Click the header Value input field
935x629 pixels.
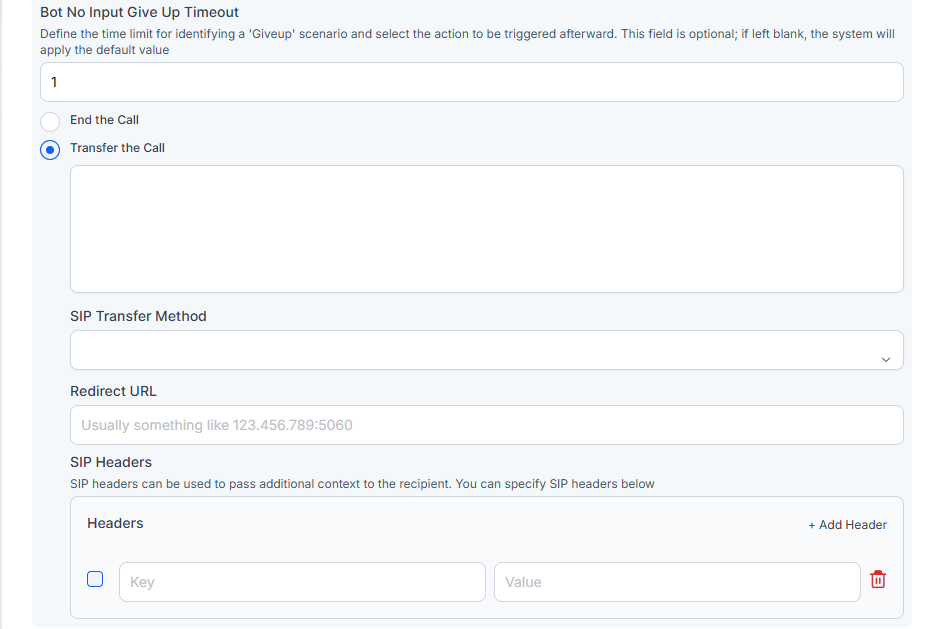[677, 582]
